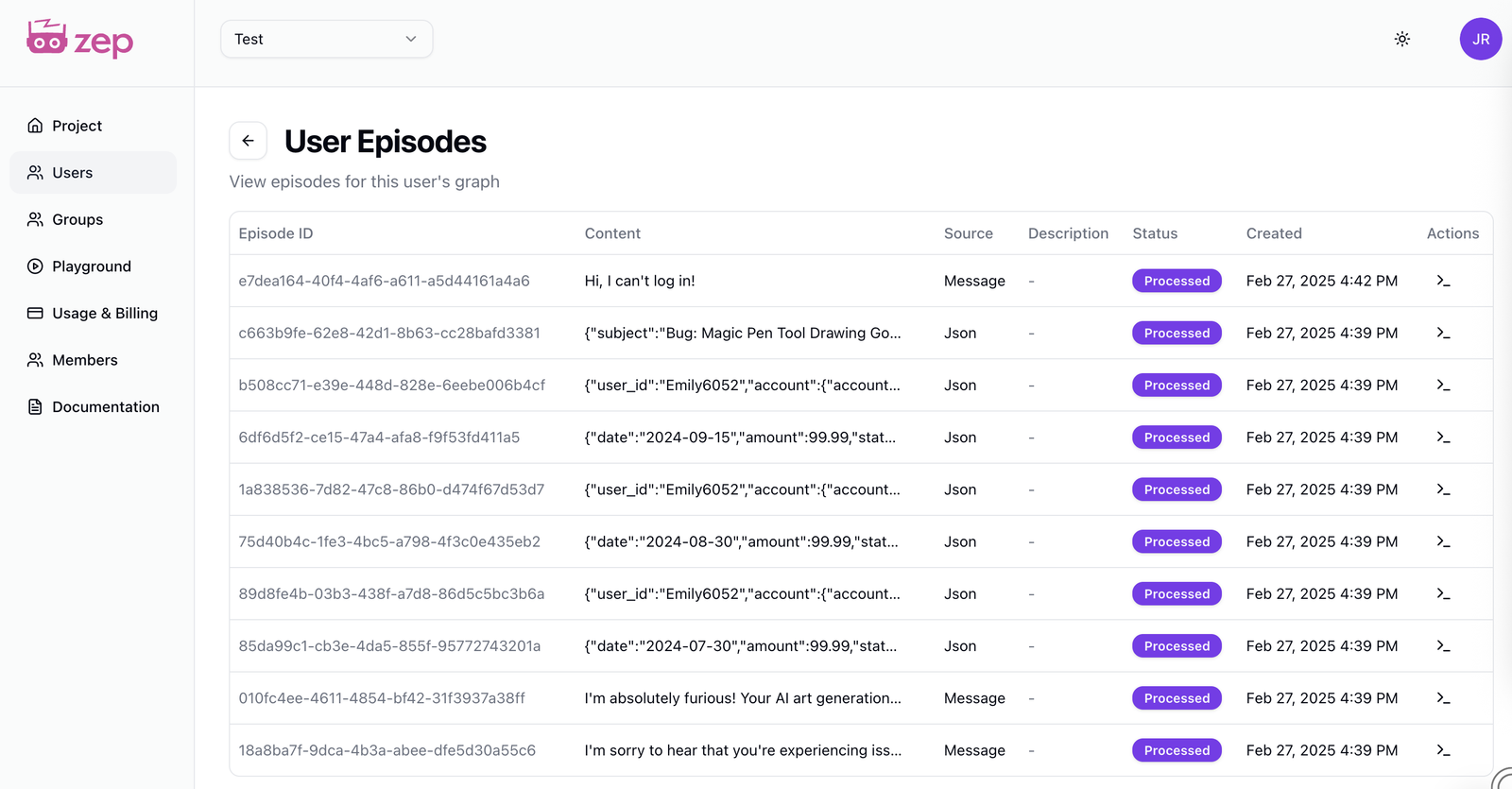Select episode ID e7dea164-40f4-4af6-a611-a5d44161a4a6

[x=384, y=281]
